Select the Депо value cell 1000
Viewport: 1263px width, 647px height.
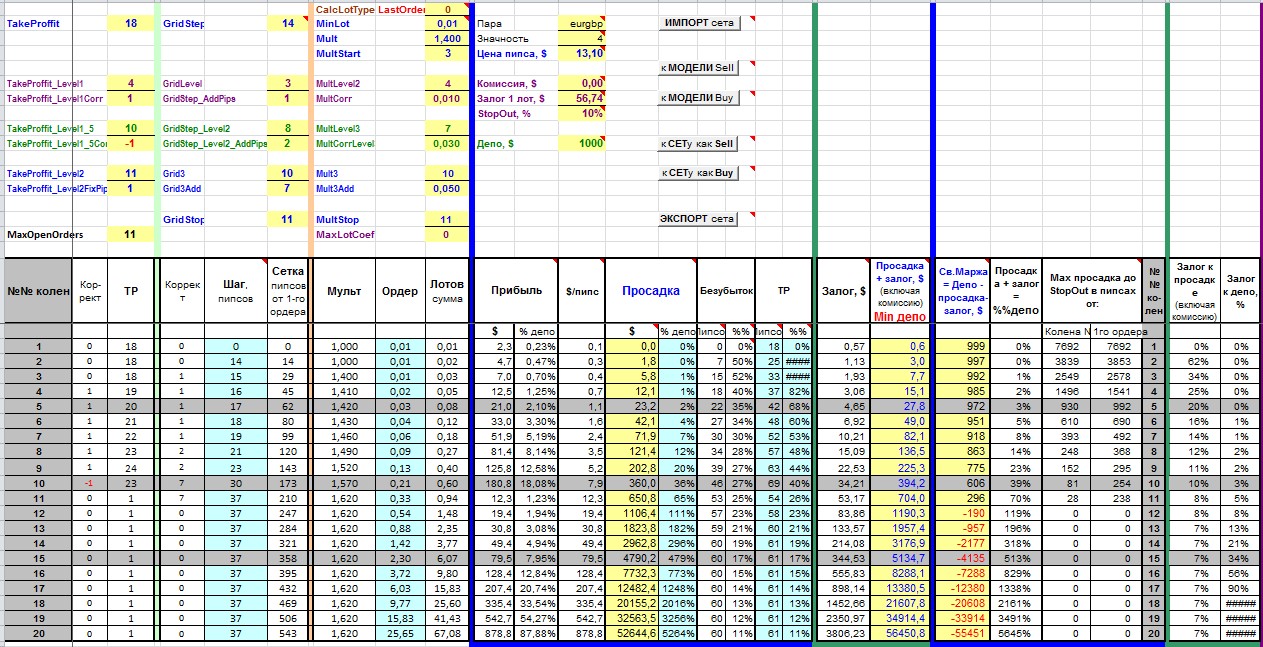(581, 143)
